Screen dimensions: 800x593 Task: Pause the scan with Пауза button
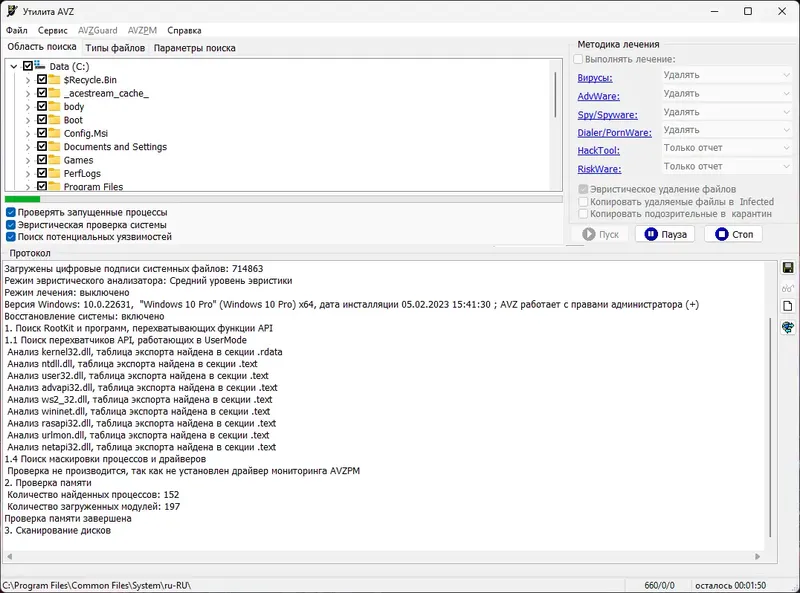point(665,234)
